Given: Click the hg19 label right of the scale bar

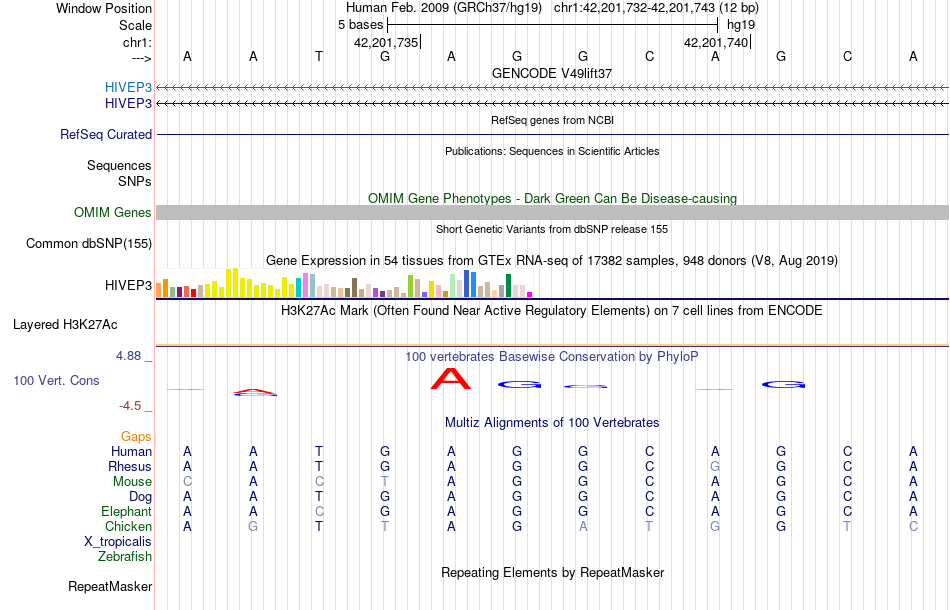Looking at the screenshot, I should 741,25.
